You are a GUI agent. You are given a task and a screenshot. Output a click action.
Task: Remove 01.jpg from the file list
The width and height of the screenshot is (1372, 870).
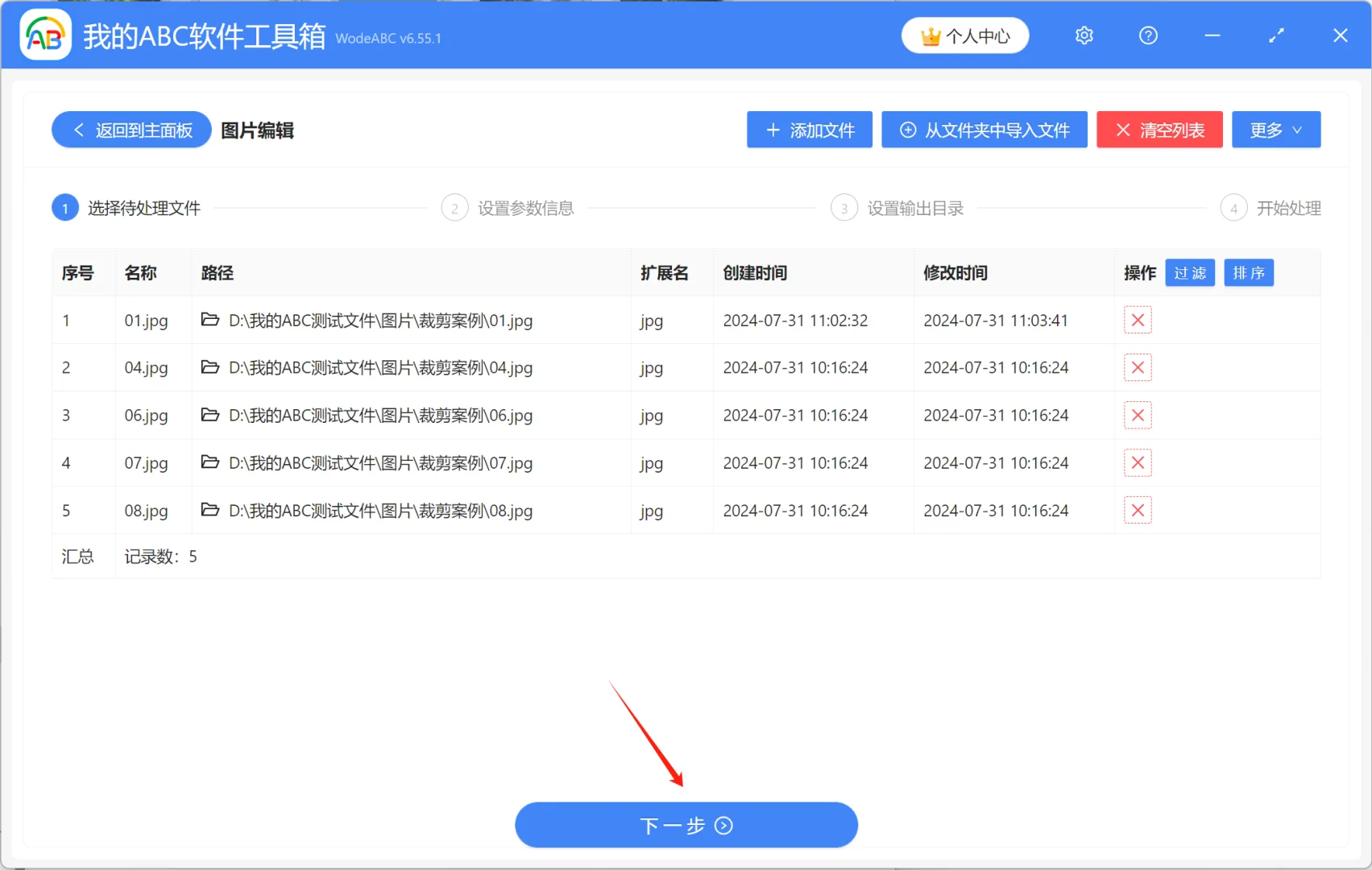coord(1137,320)
